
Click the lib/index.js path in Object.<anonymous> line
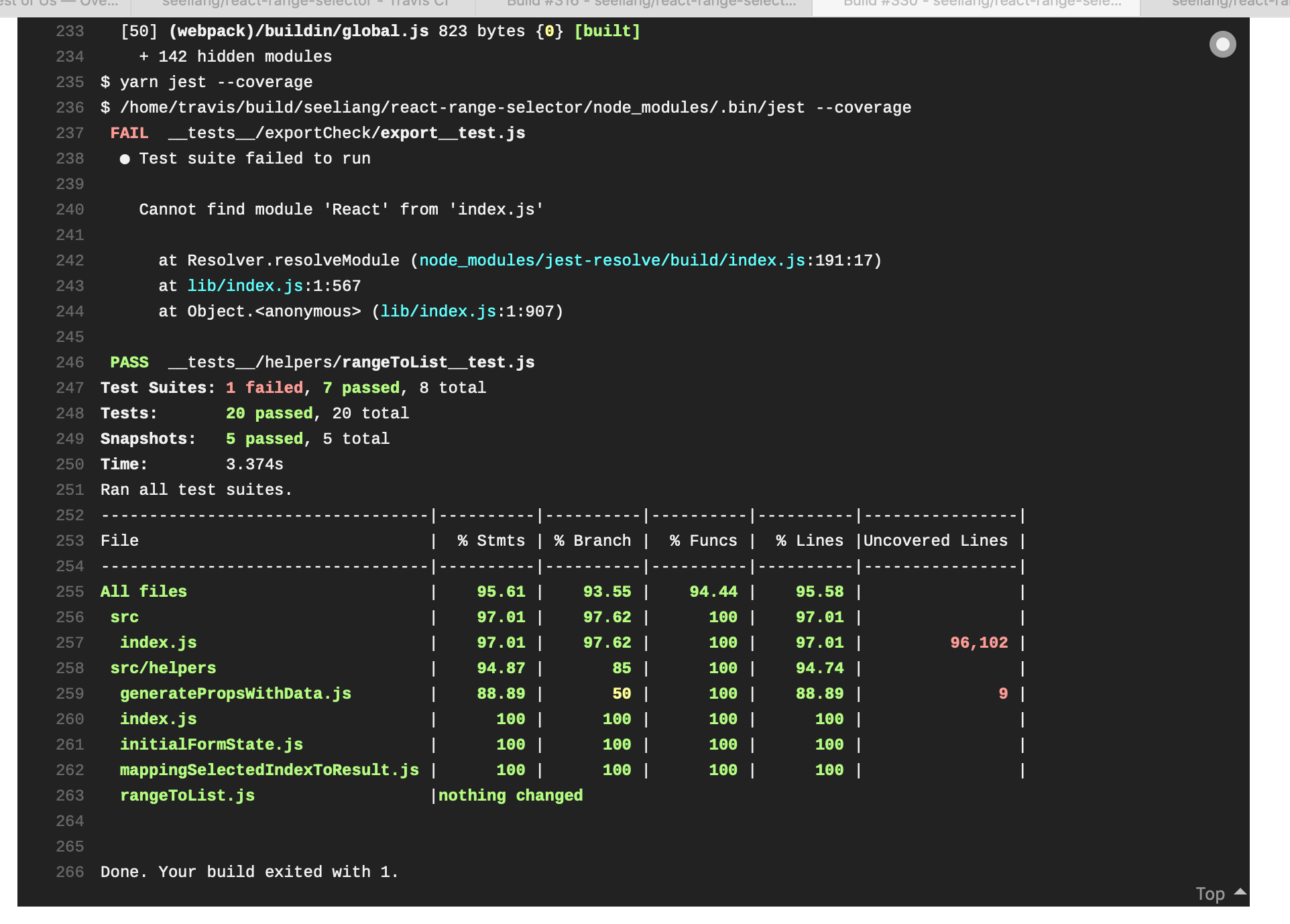point(438,312)
